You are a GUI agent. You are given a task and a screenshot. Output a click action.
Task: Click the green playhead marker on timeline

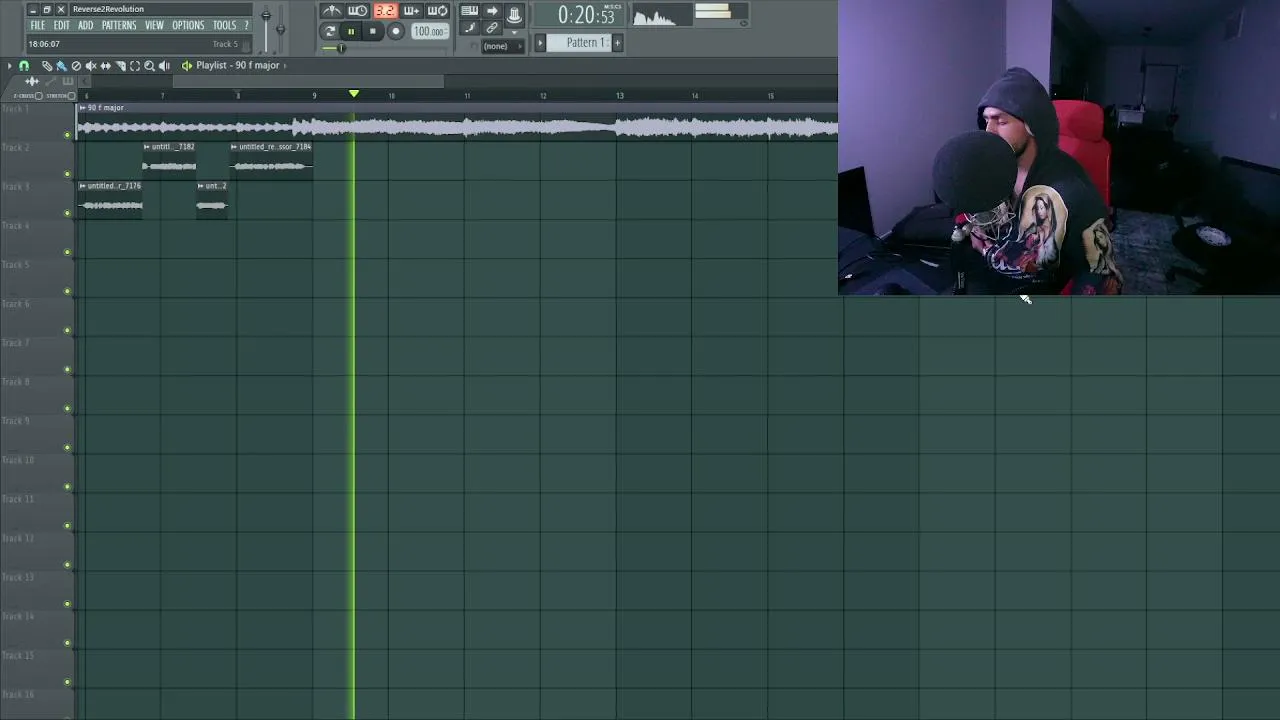[x=353, y=94]
